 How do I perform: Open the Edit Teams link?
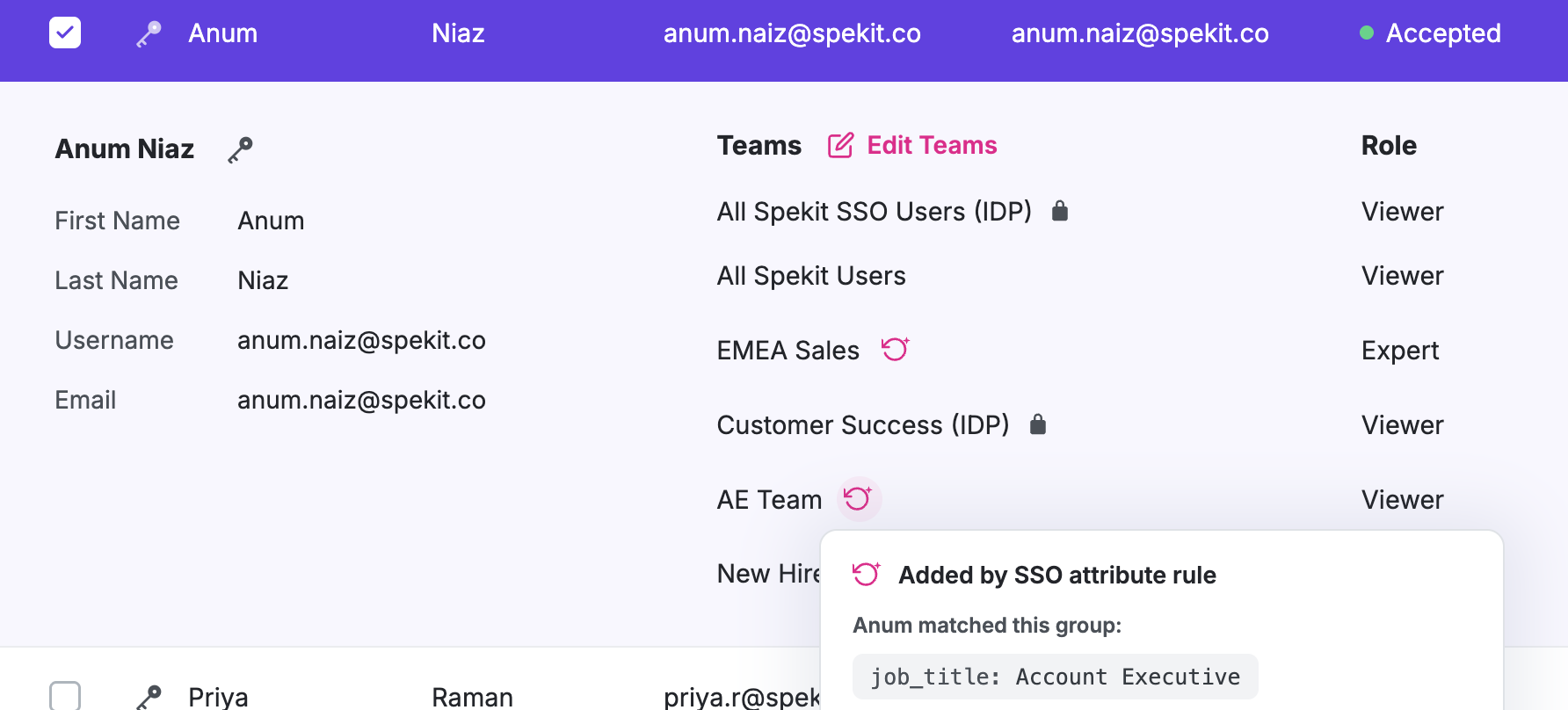point(932,145)
